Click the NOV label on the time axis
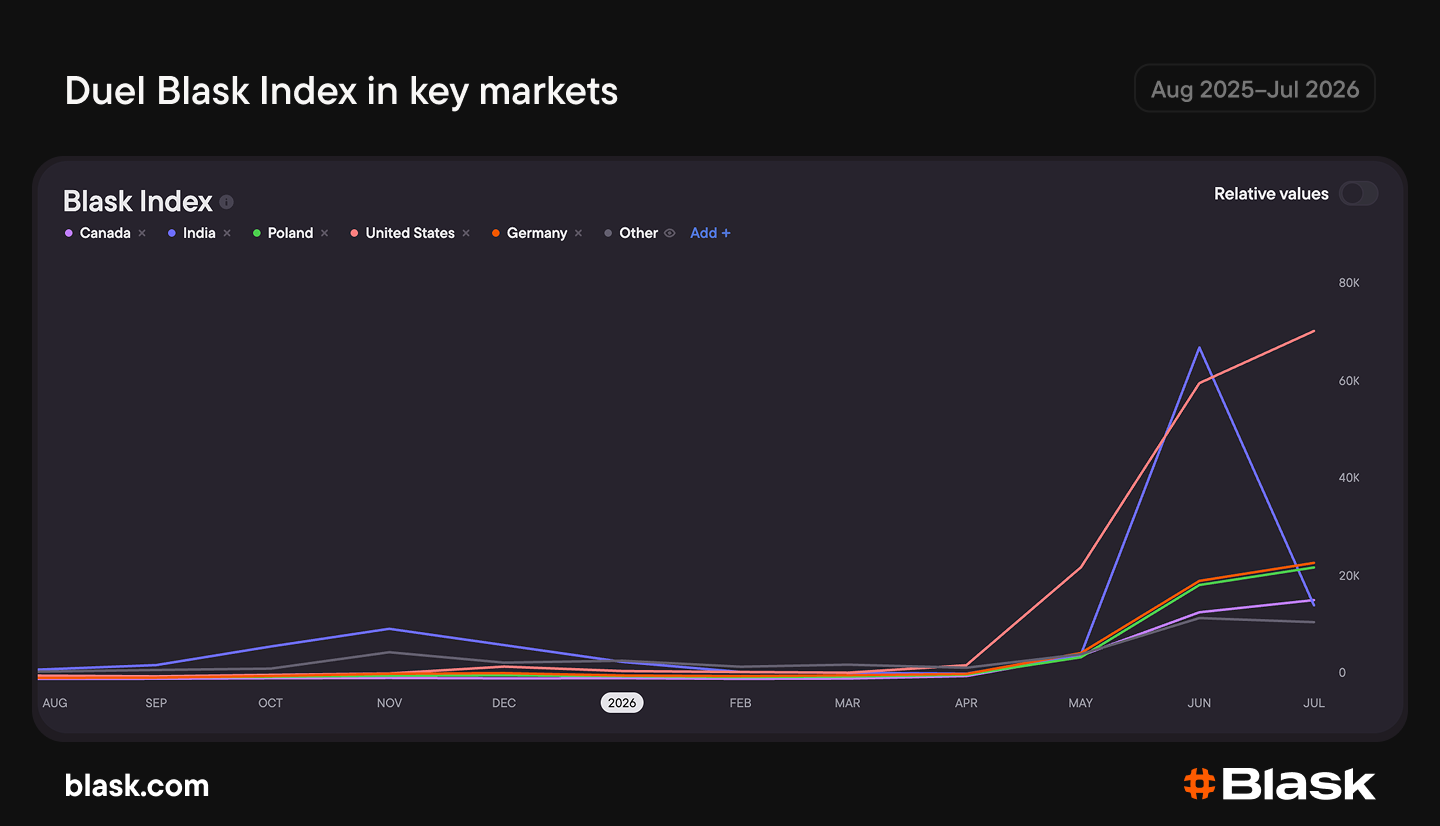This screenshot has width=1440, height=826. point(390,703)
